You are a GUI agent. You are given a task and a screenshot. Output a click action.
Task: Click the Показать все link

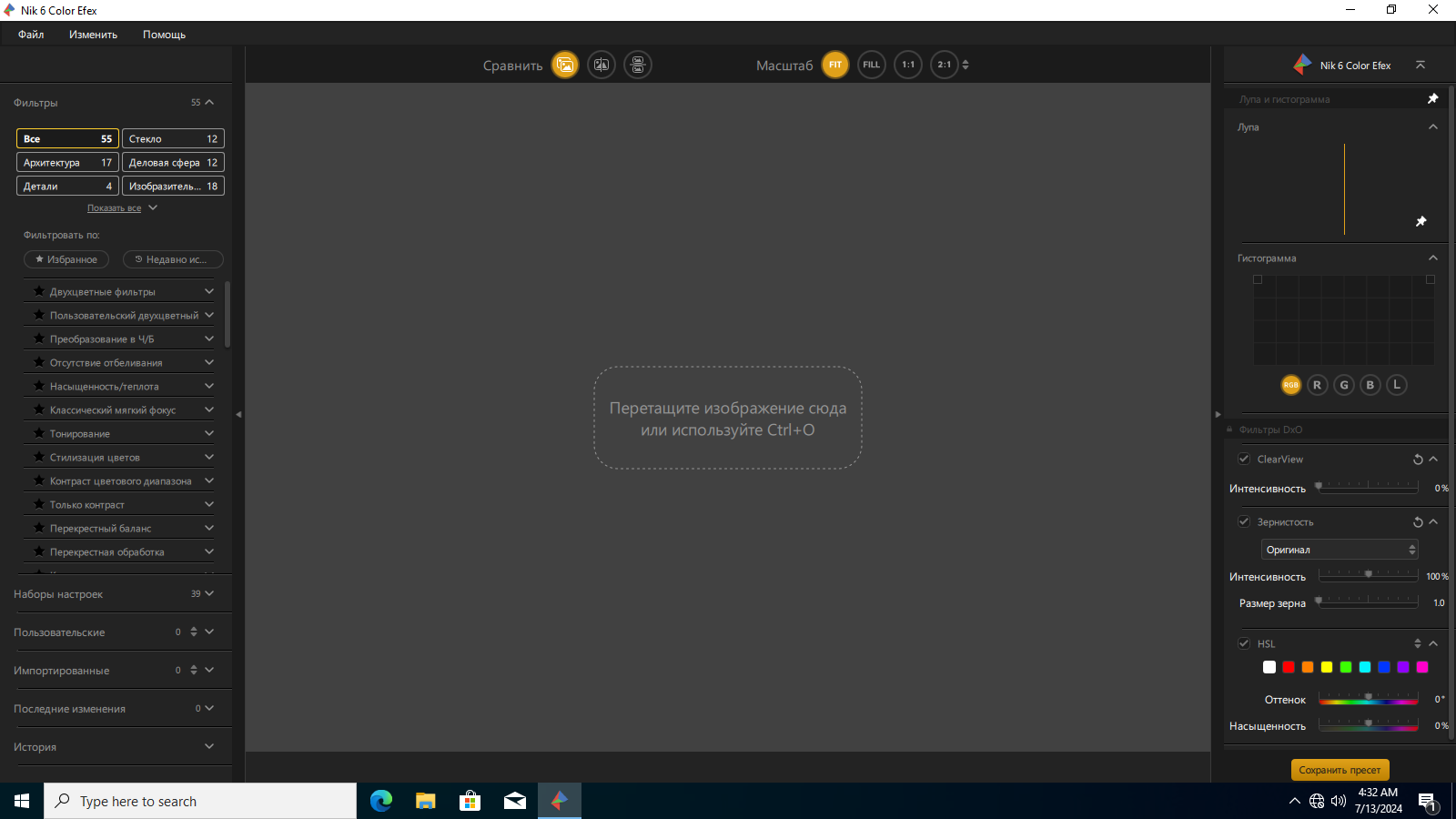coord(114,208)
